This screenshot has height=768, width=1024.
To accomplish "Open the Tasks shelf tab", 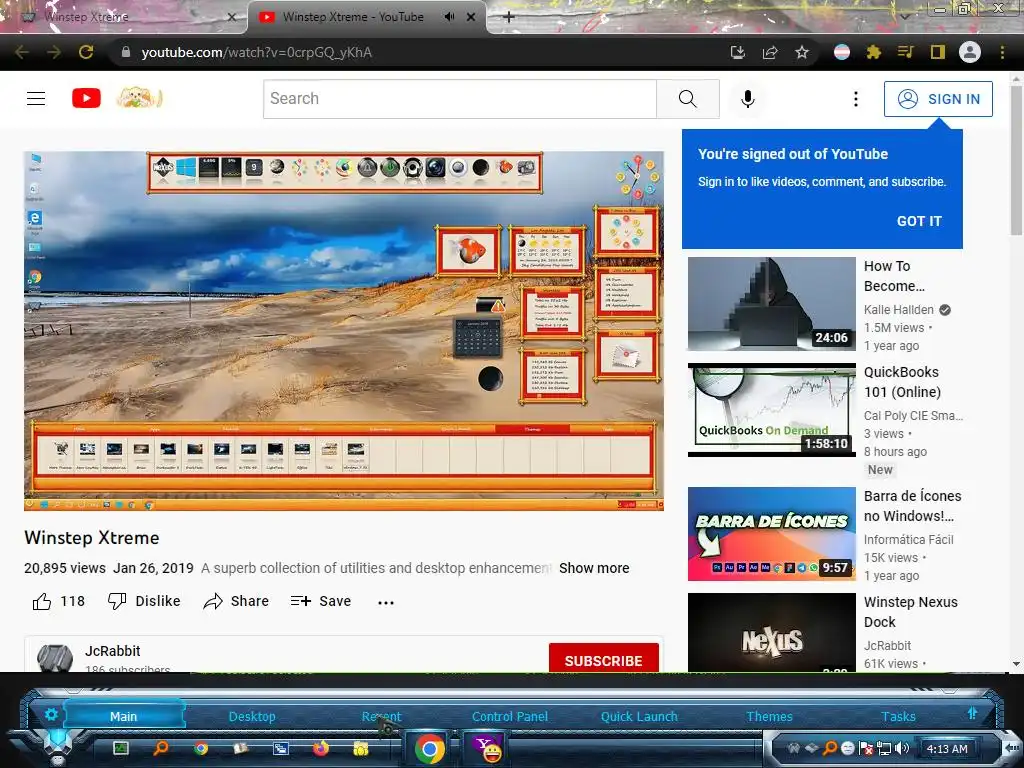I will [x=898, y=716].
